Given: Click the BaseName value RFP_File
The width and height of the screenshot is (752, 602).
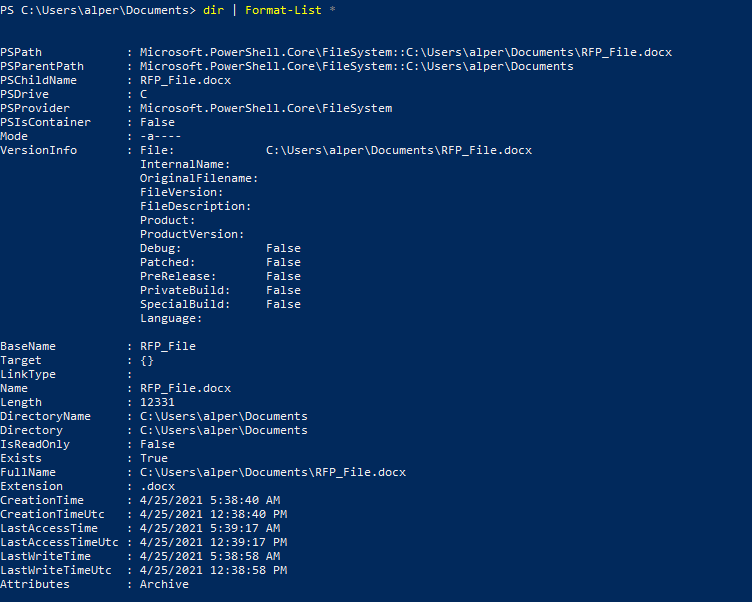Looking at the screenshot, I should 168,346.
